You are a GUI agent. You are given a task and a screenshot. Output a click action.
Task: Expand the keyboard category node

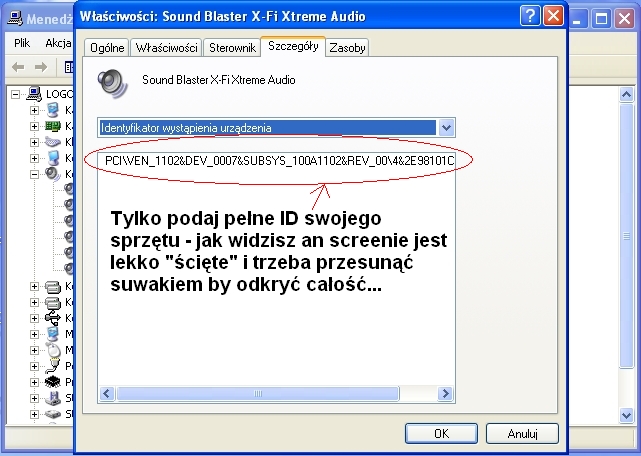(34, 142)
